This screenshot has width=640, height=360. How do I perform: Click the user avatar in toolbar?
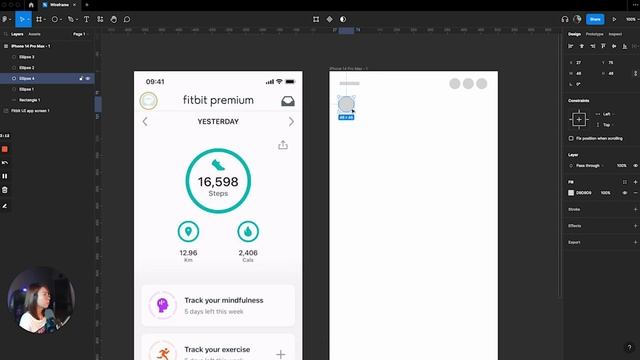[x=577, y=19]
